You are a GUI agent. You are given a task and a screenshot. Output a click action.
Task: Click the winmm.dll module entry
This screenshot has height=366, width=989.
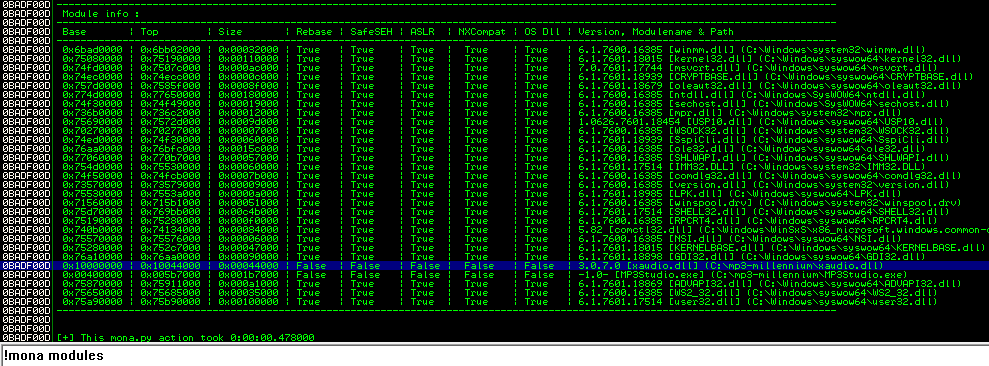(x=494, y=49)
